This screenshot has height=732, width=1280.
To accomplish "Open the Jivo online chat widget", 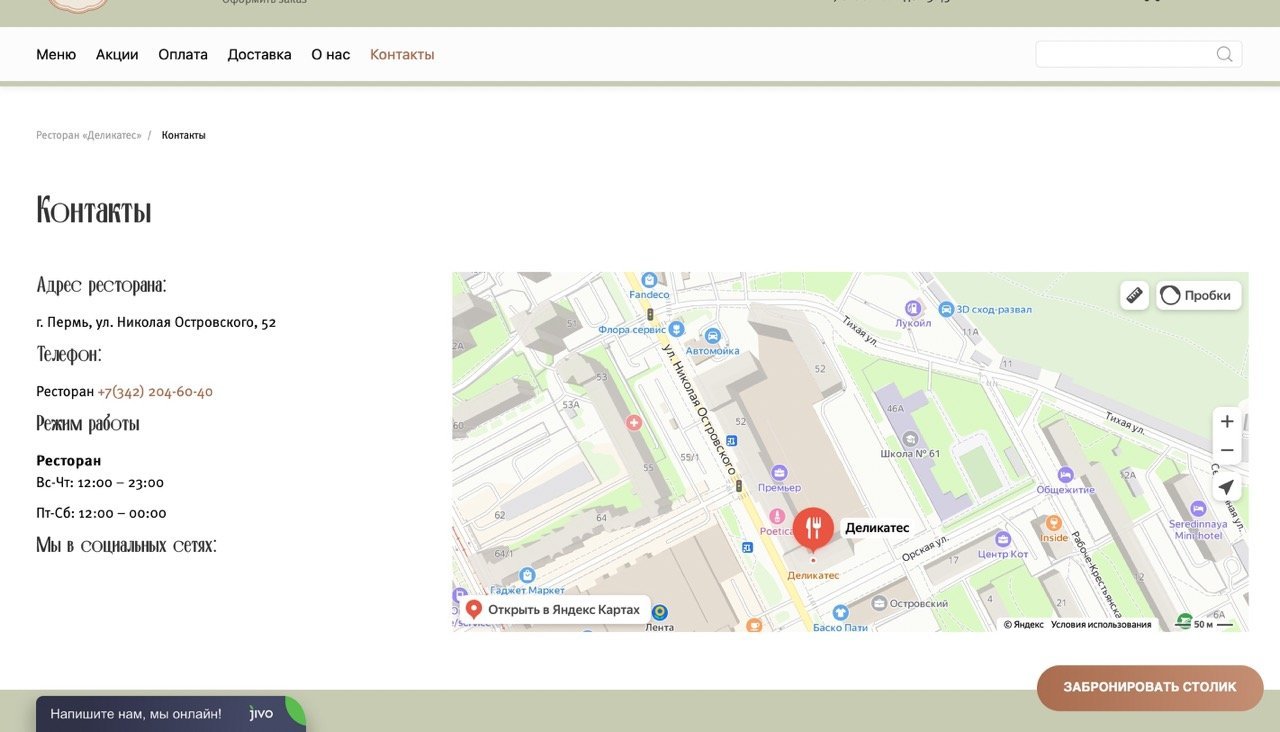I will (171, 714).
